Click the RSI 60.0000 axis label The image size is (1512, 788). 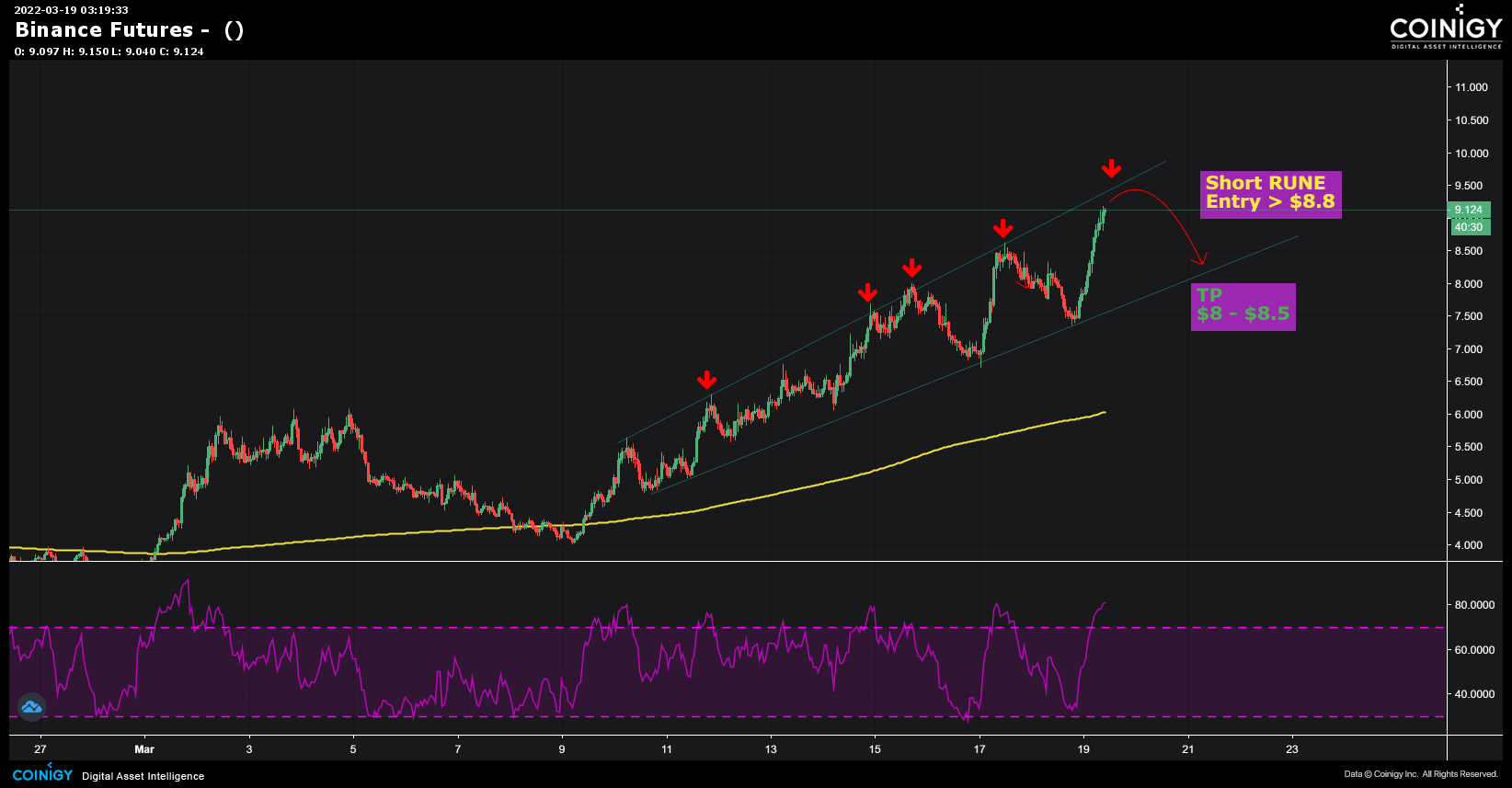coord(1474,650)
